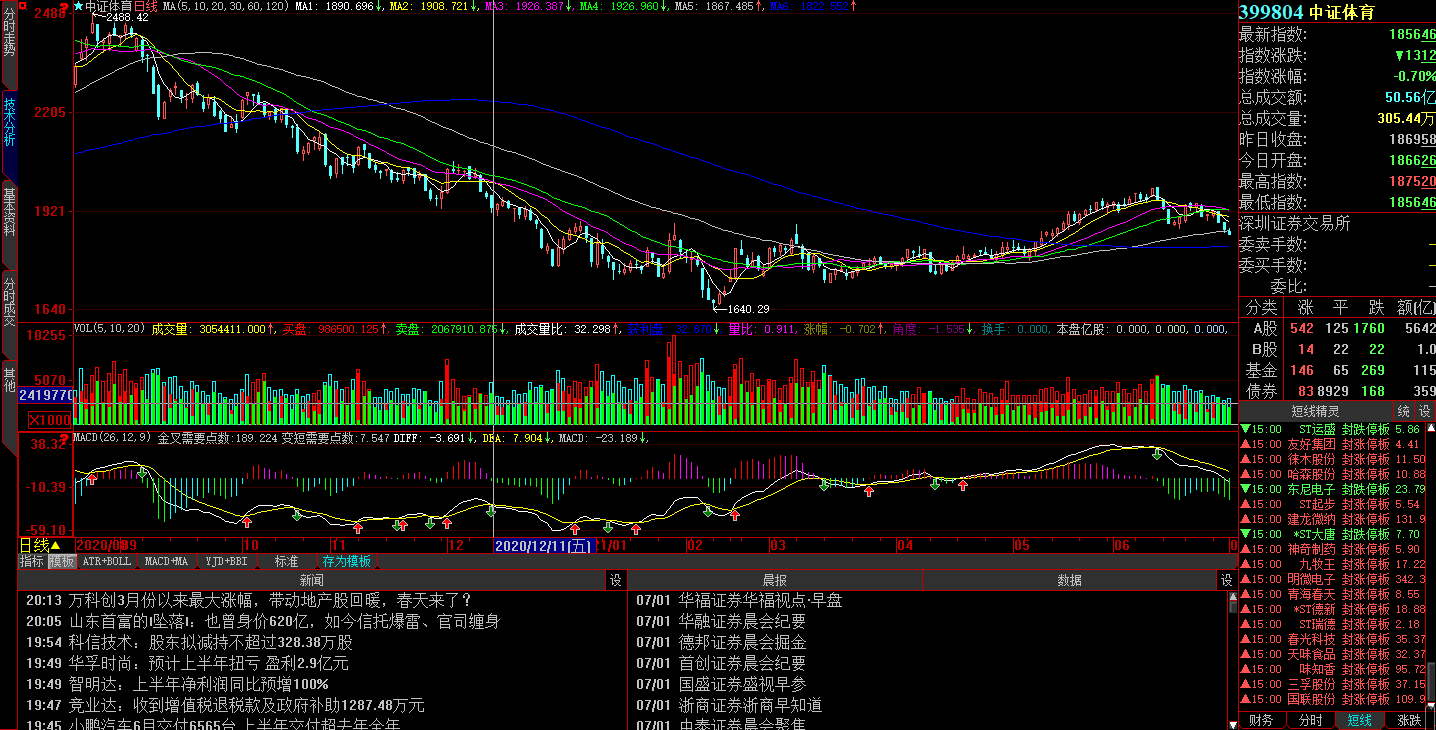Select the ST运盛 封跌停板 alert row
This screenshot has height=730, width=1436.
pyautogui.click(x=1332, y=428)
